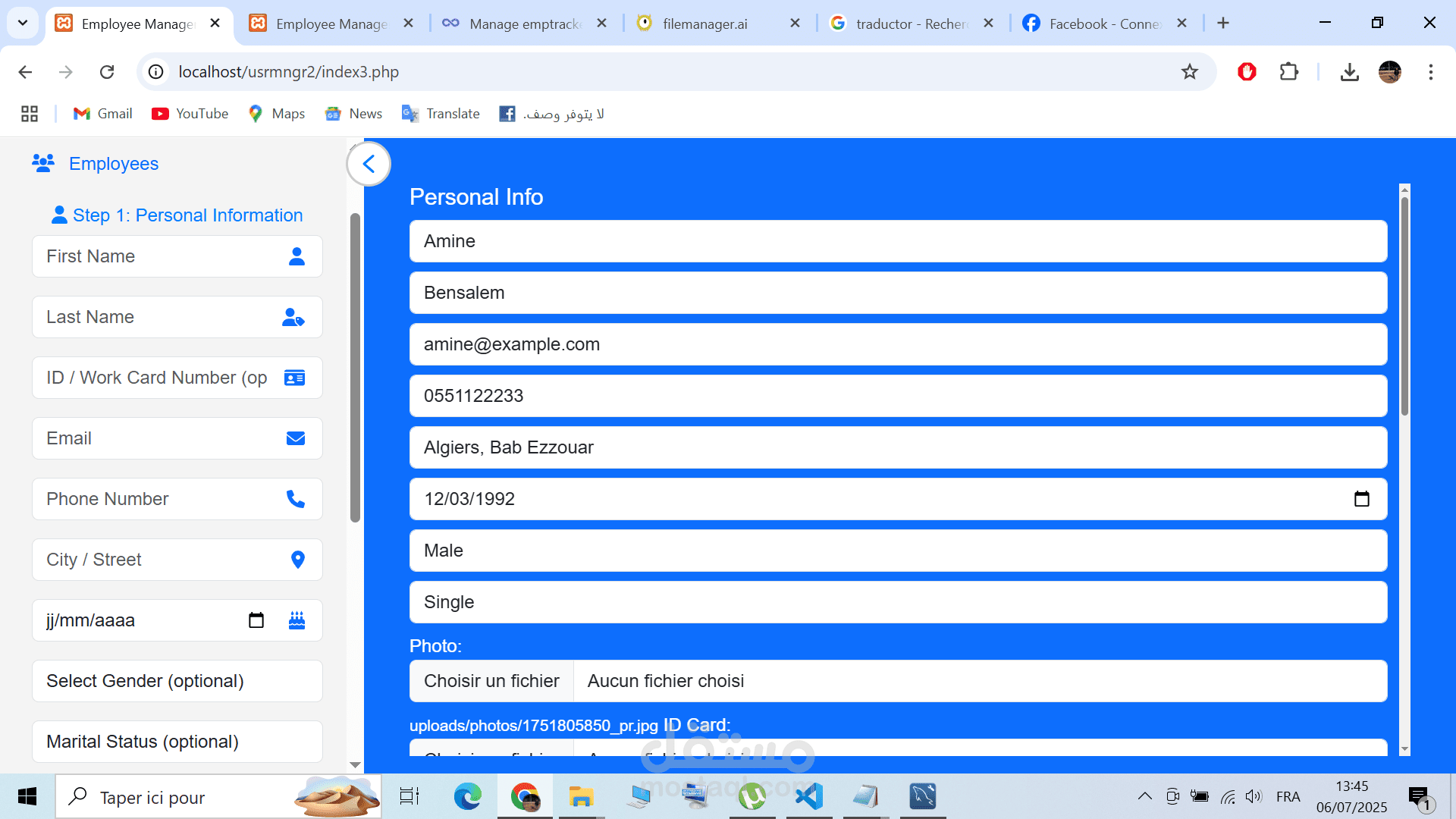
Task: Open calendar picker on jj/mm/aaaa field
Action: [256, 620]
